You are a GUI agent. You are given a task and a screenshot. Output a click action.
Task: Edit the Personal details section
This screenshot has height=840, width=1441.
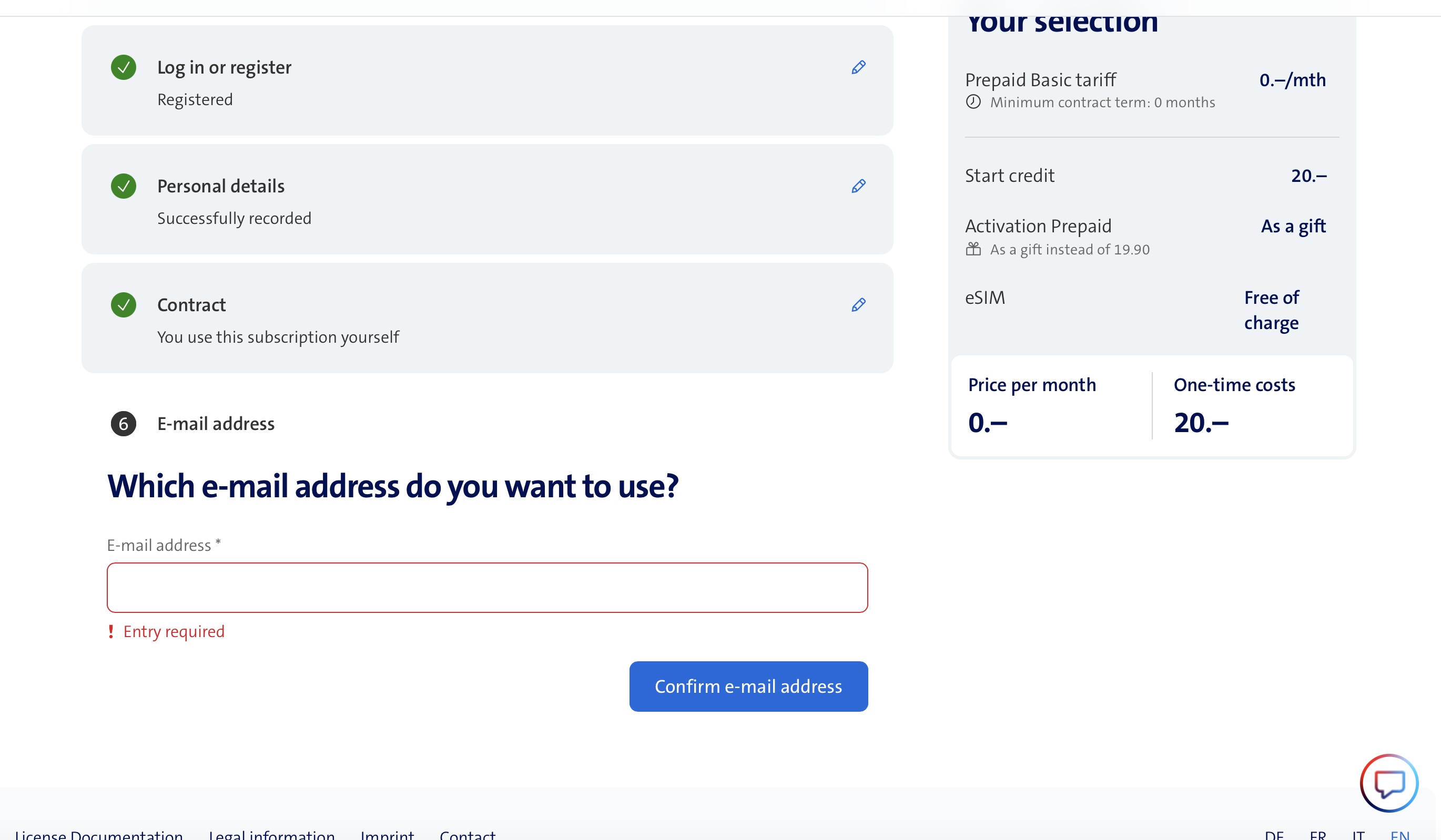(x=858, y=186)
